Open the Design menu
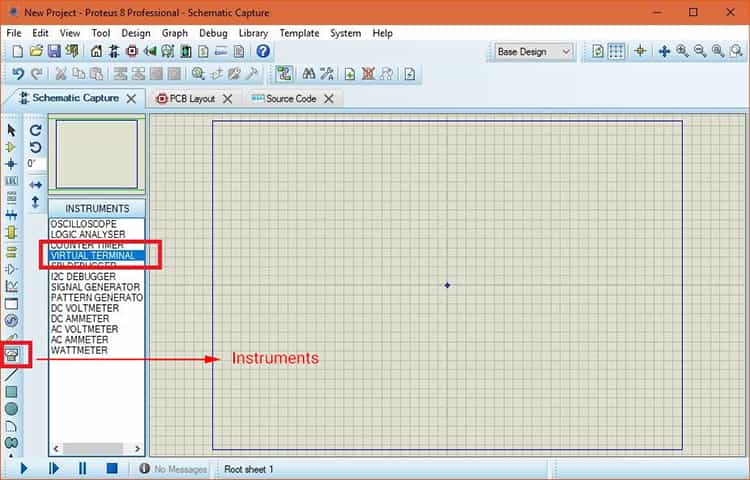 tap(136, 33)
